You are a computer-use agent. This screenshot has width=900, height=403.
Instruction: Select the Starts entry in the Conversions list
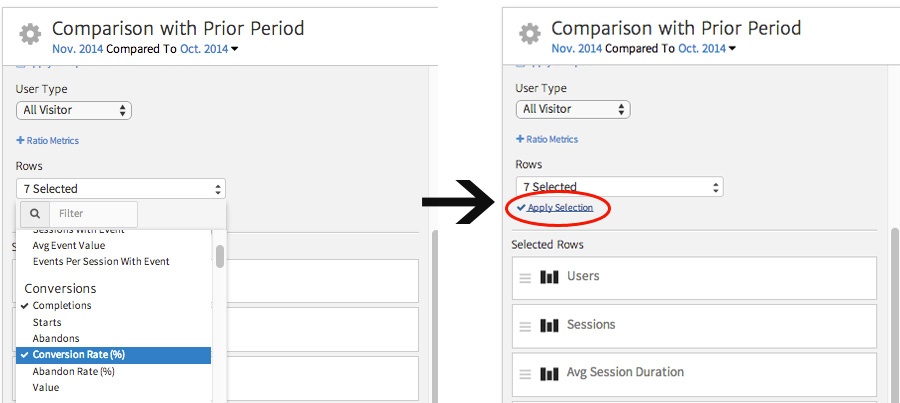(47, 322)
